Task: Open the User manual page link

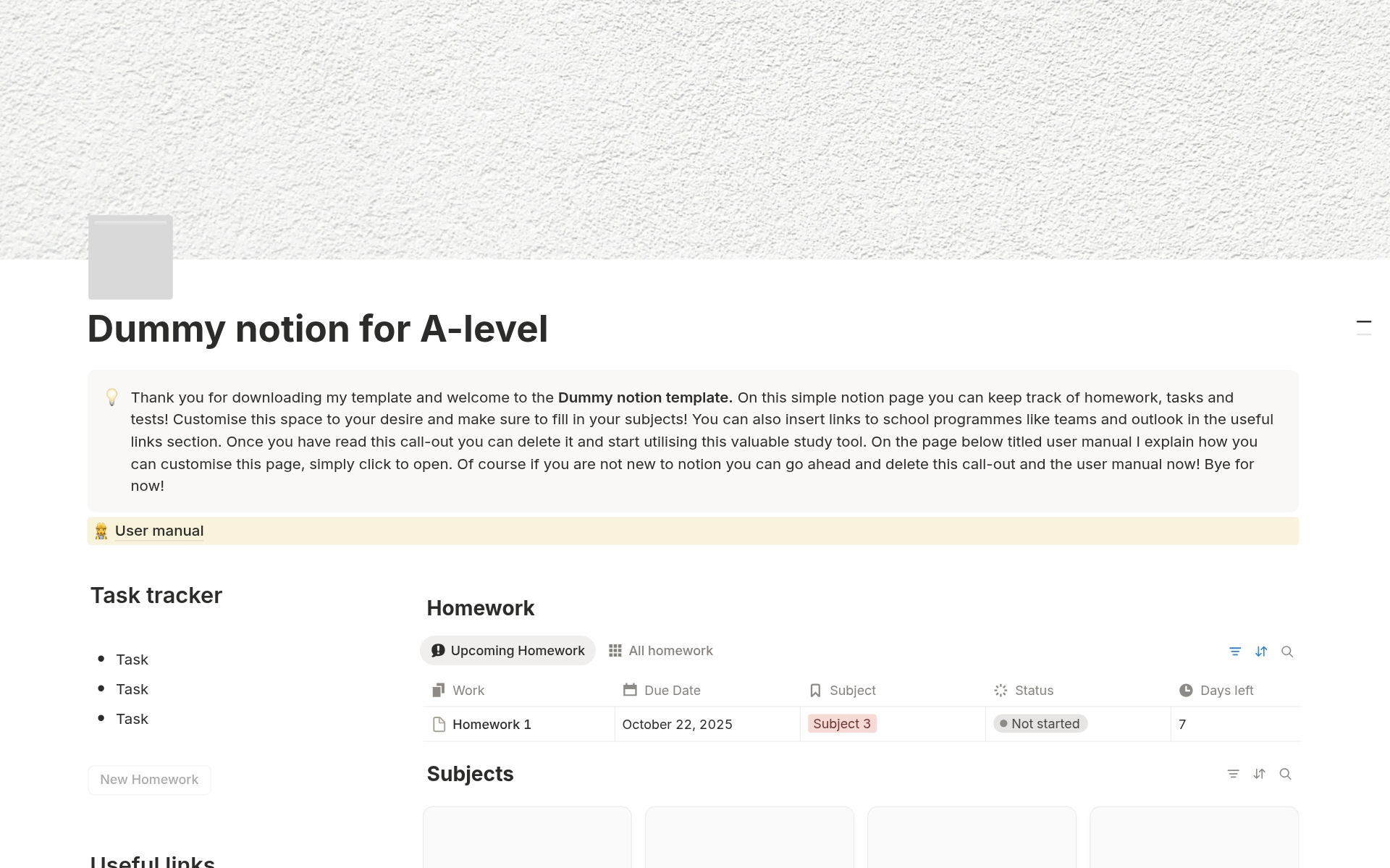Action: (x=159, y=531)
